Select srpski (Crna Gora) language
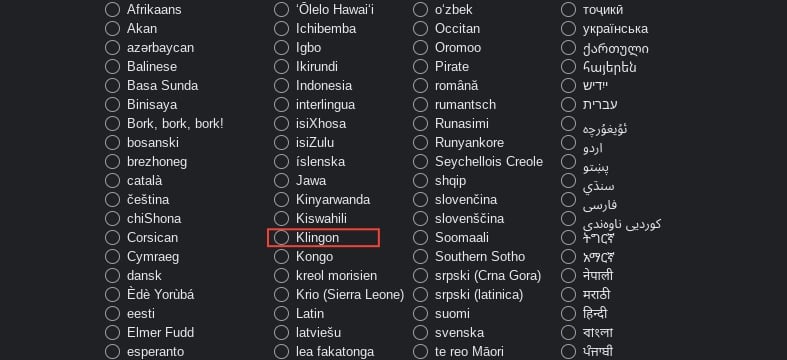 click(x=421, y=276)
